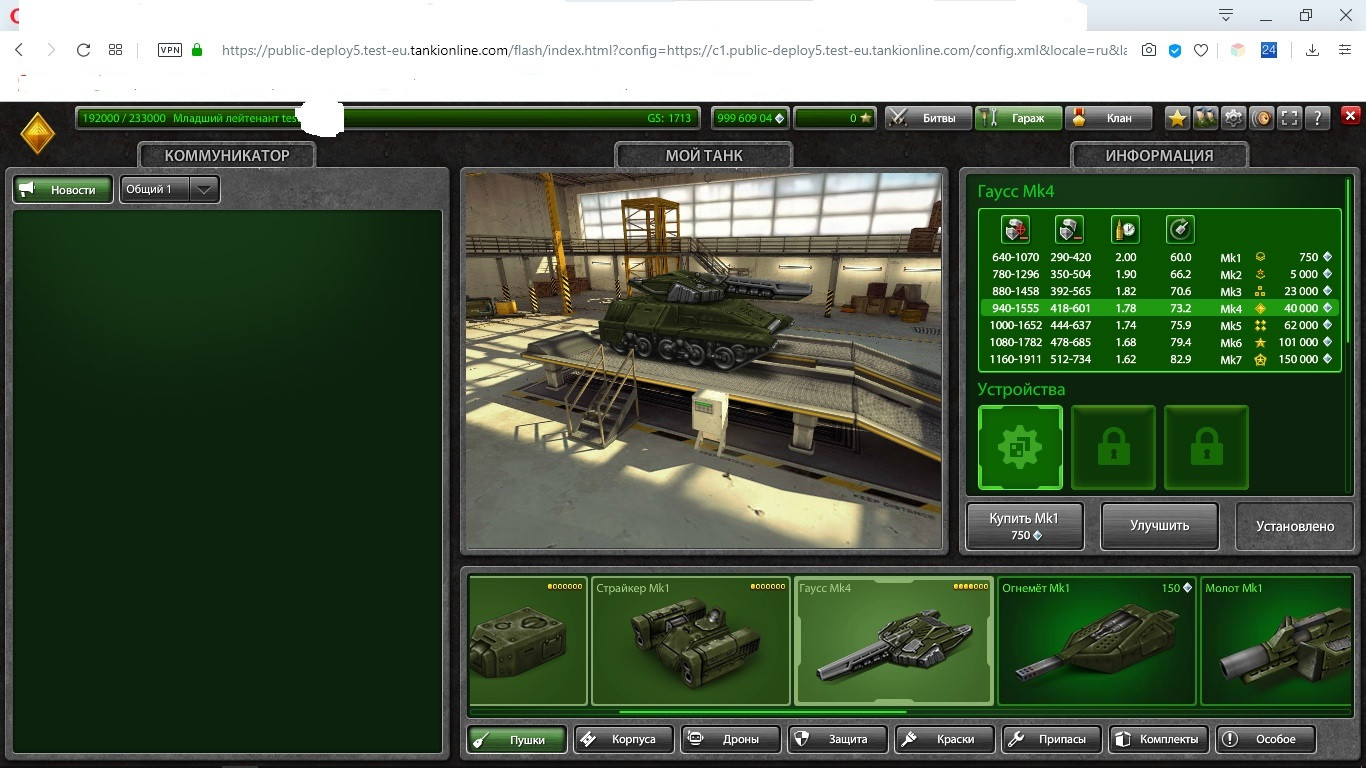Click the second locked device slot
Screen dimensions: 1366x768
pyautogui.click(x=1113, y=447)
